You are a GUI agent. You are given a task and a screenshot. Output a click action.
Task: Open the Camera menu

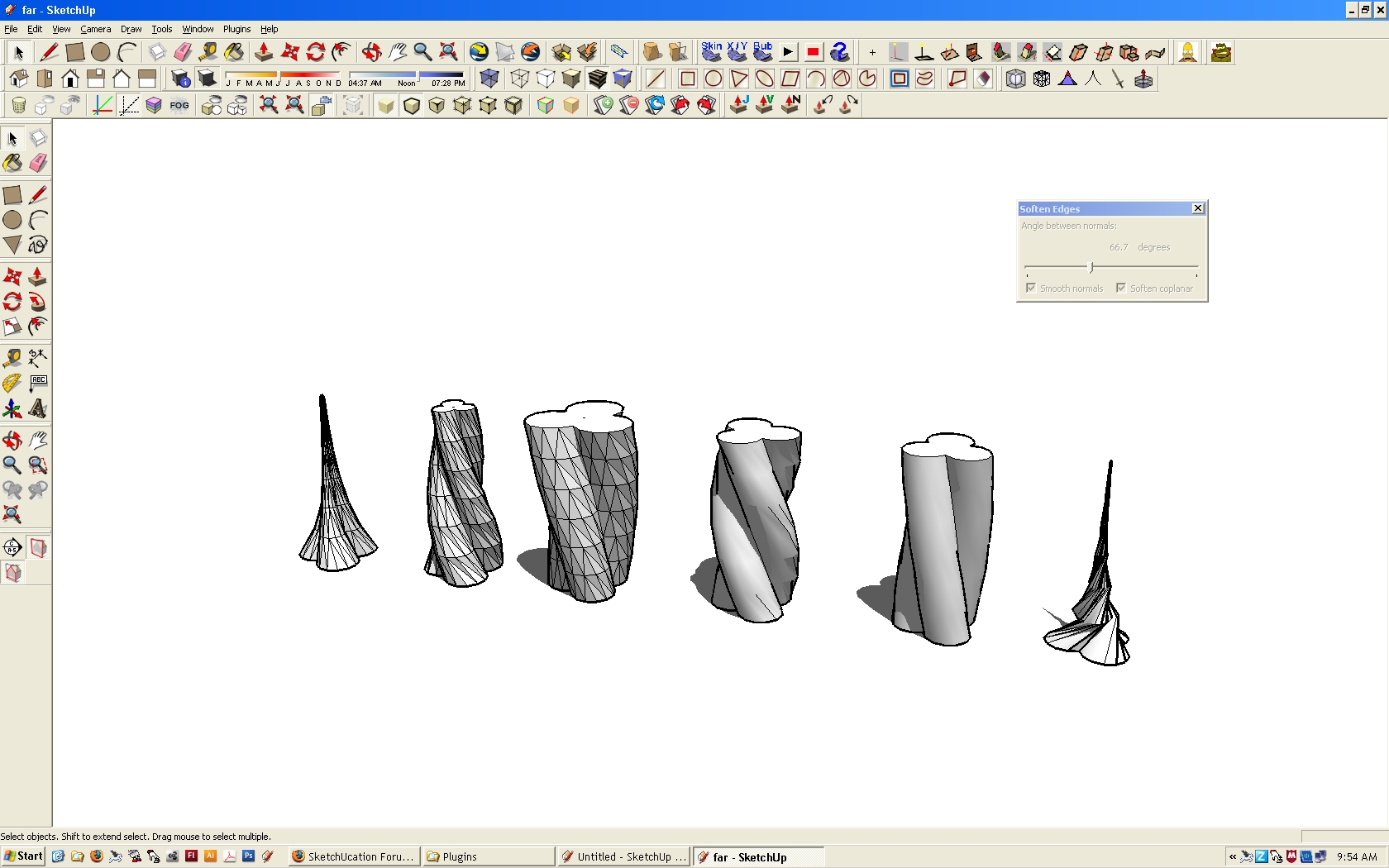(95, 29)
